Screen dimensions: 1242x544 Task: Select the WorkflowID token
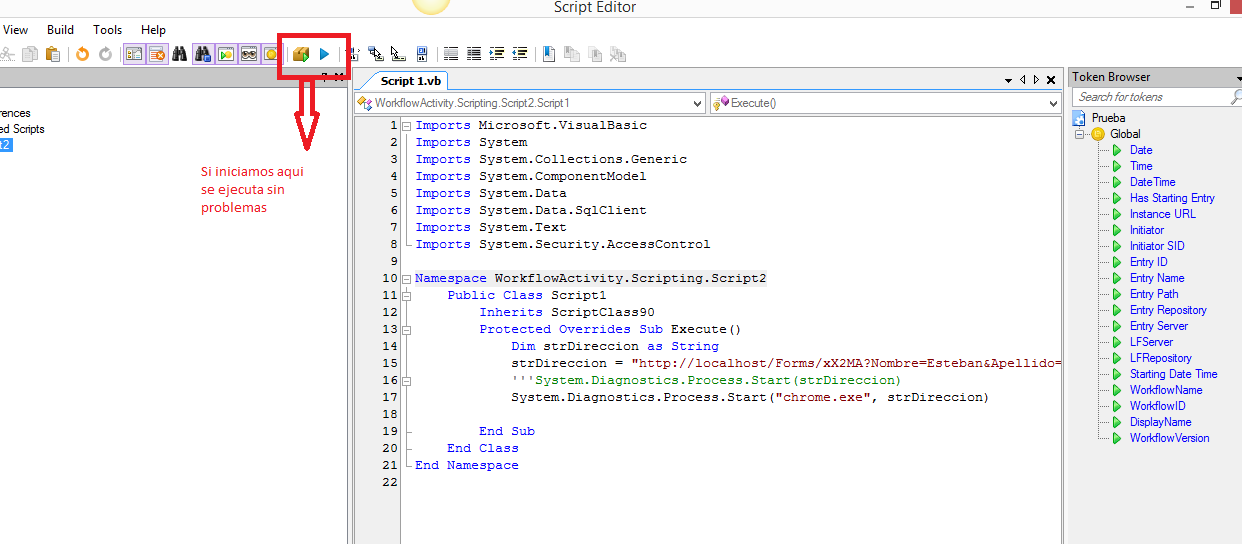pyautogui.click(x=1157, y=406)
